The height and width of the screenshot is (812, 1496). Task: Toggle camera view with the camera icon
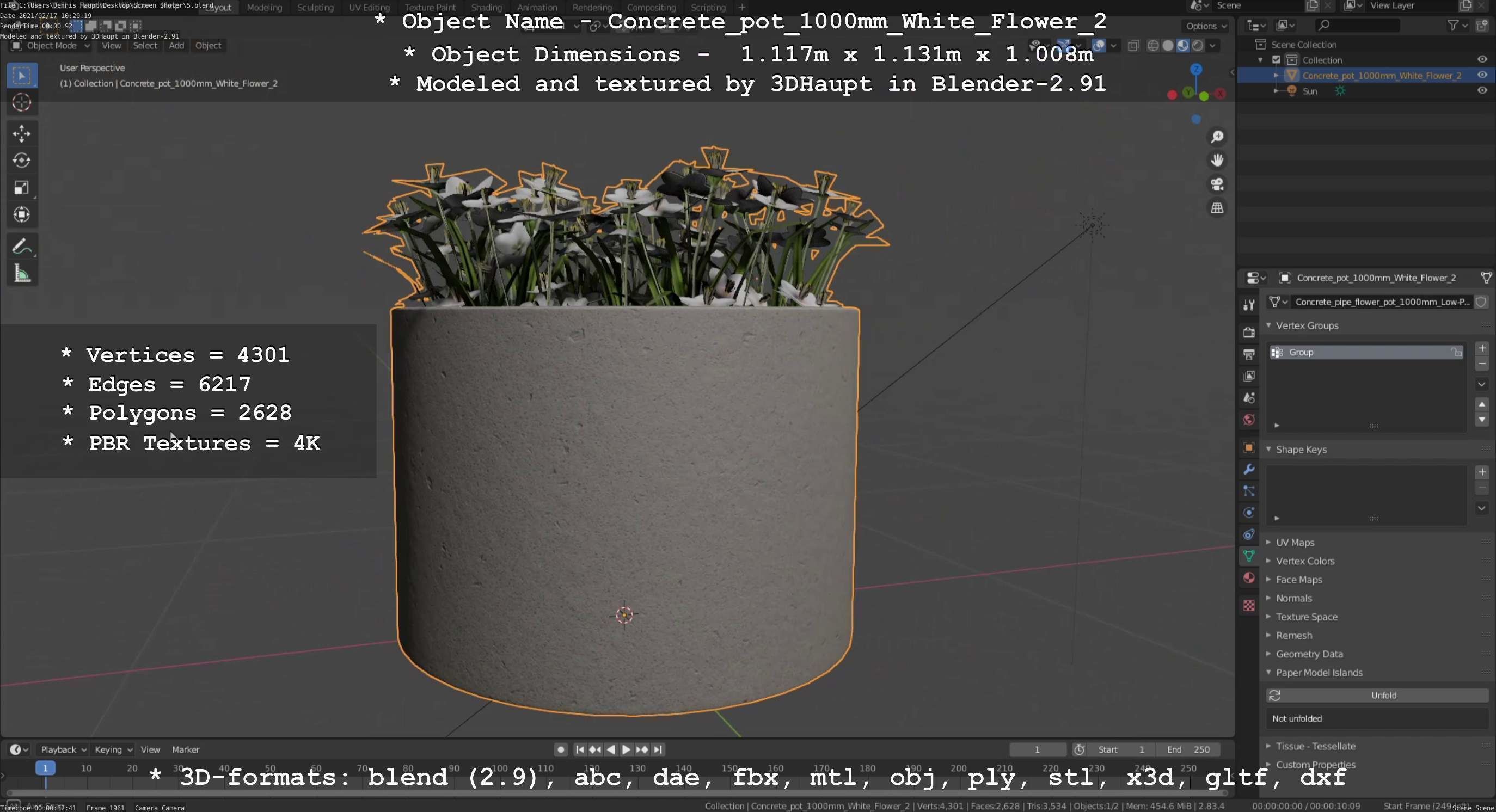[1217, 184]
